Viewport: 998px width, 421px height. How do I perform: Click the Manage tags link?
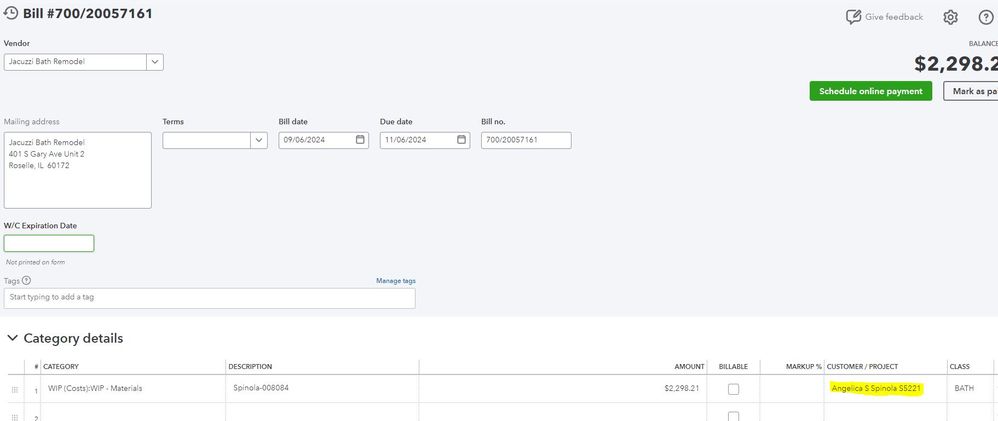click(x=395, y=281)
